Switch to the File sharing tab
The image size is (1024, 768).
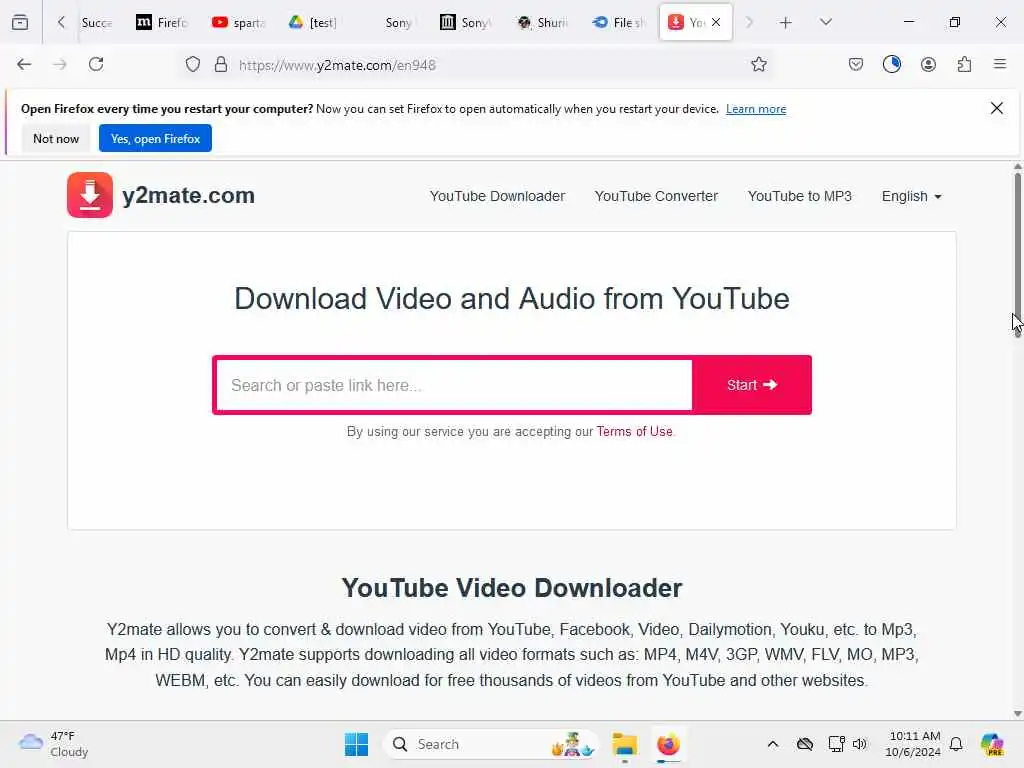[619, 22]
